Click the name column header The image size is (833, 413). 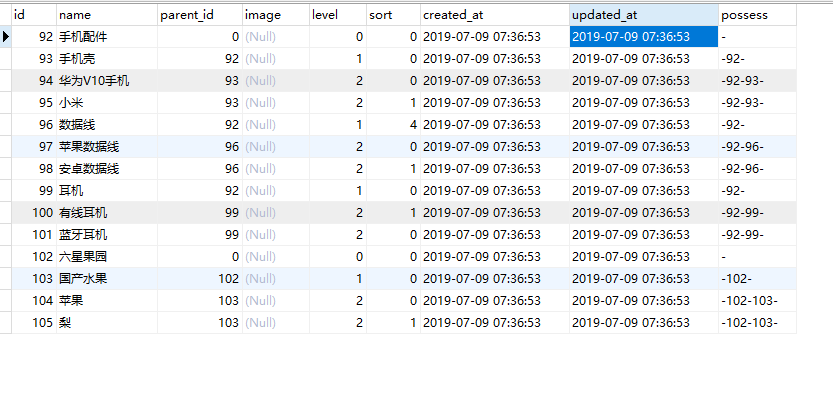click(x=107, y=15)
